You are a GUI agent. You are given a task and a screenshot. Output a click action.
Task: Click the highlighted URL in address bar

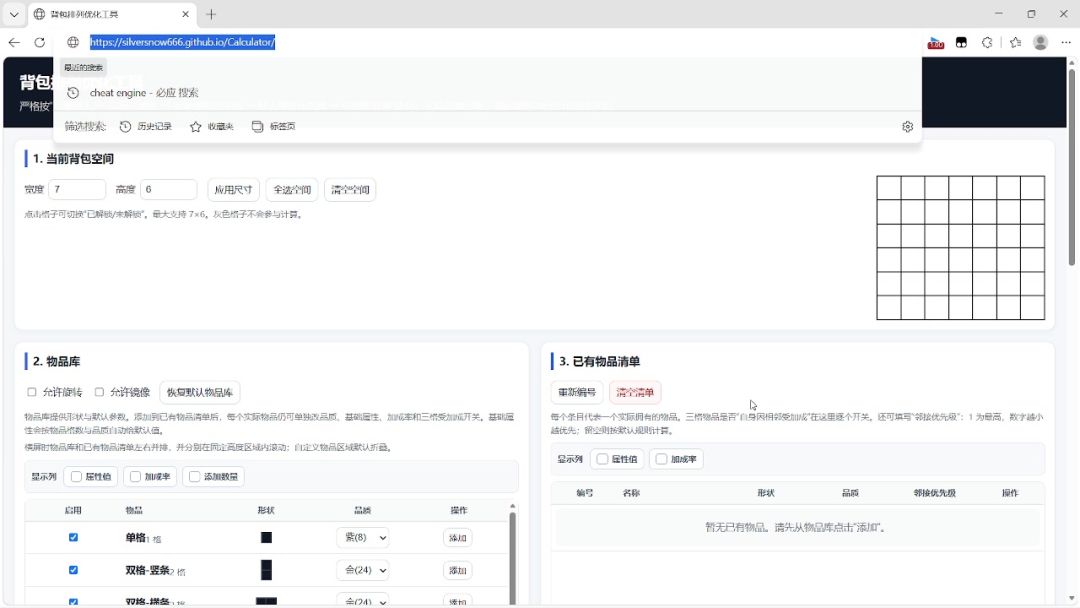click(182, 42)
